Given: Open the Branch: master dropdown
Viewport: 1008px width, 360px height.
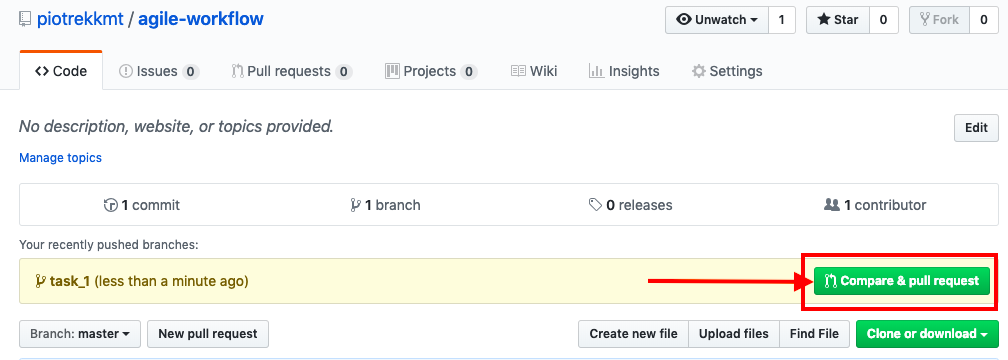Looking at the screenshot, I should (x=80, y=334).
